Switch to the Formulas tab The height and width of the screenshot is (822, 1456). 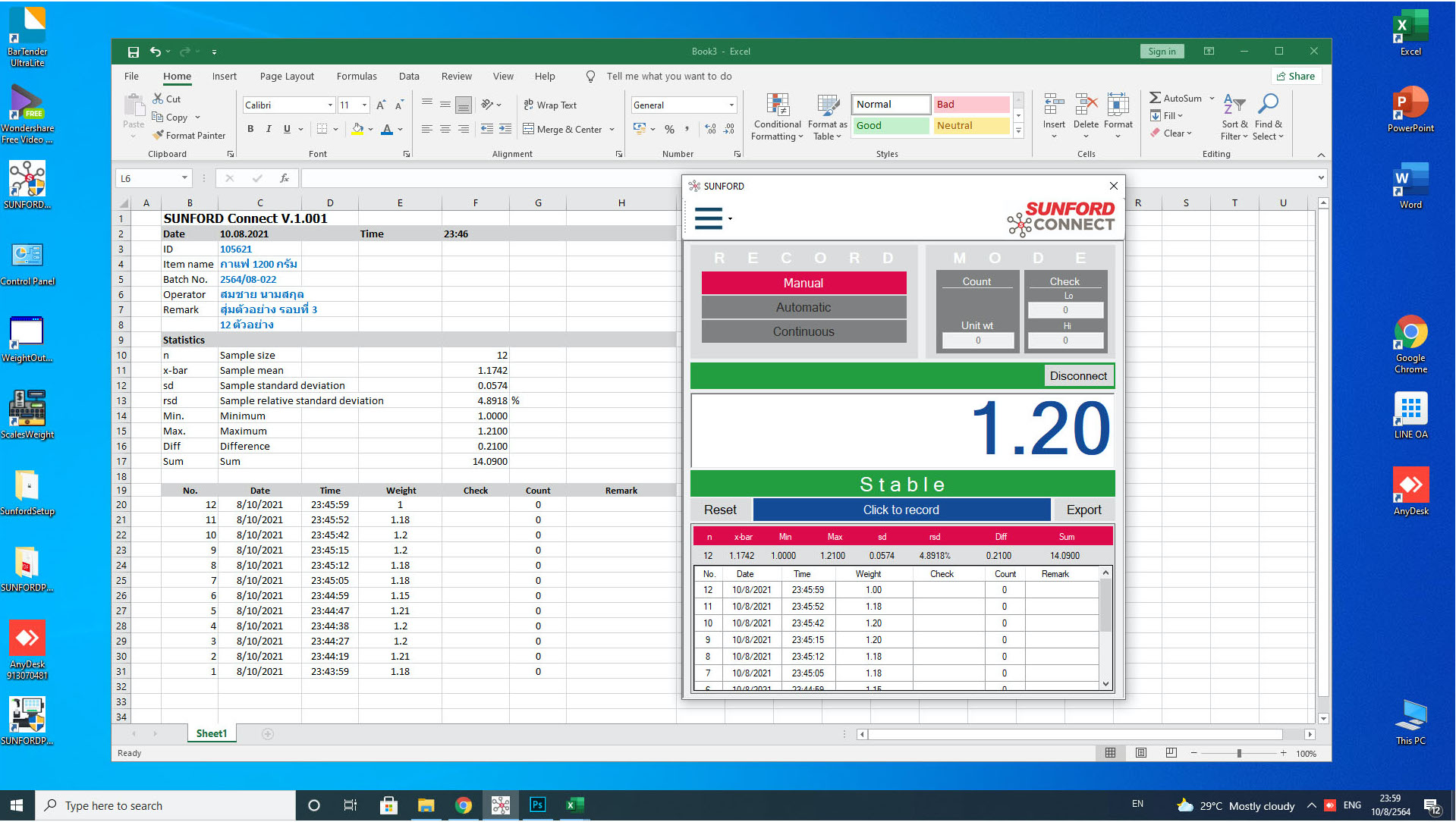(357, 77)
